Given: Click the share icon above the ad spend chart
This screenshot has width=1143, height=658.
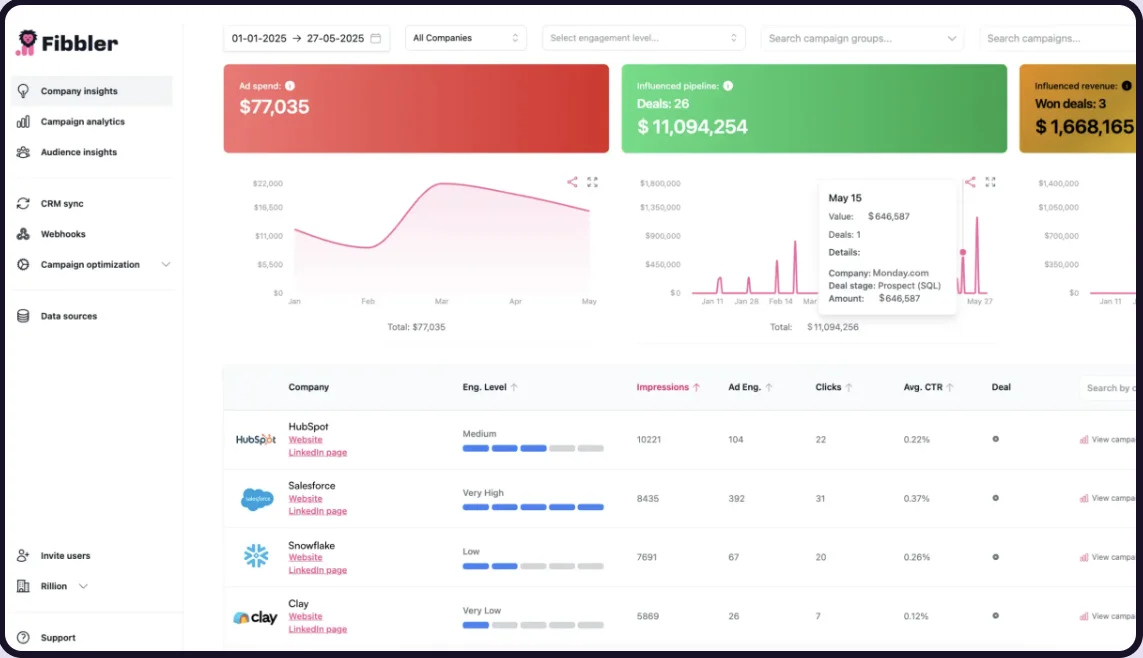Looking at the screenshot, I should pyautogui.click(x=572, y=182).
